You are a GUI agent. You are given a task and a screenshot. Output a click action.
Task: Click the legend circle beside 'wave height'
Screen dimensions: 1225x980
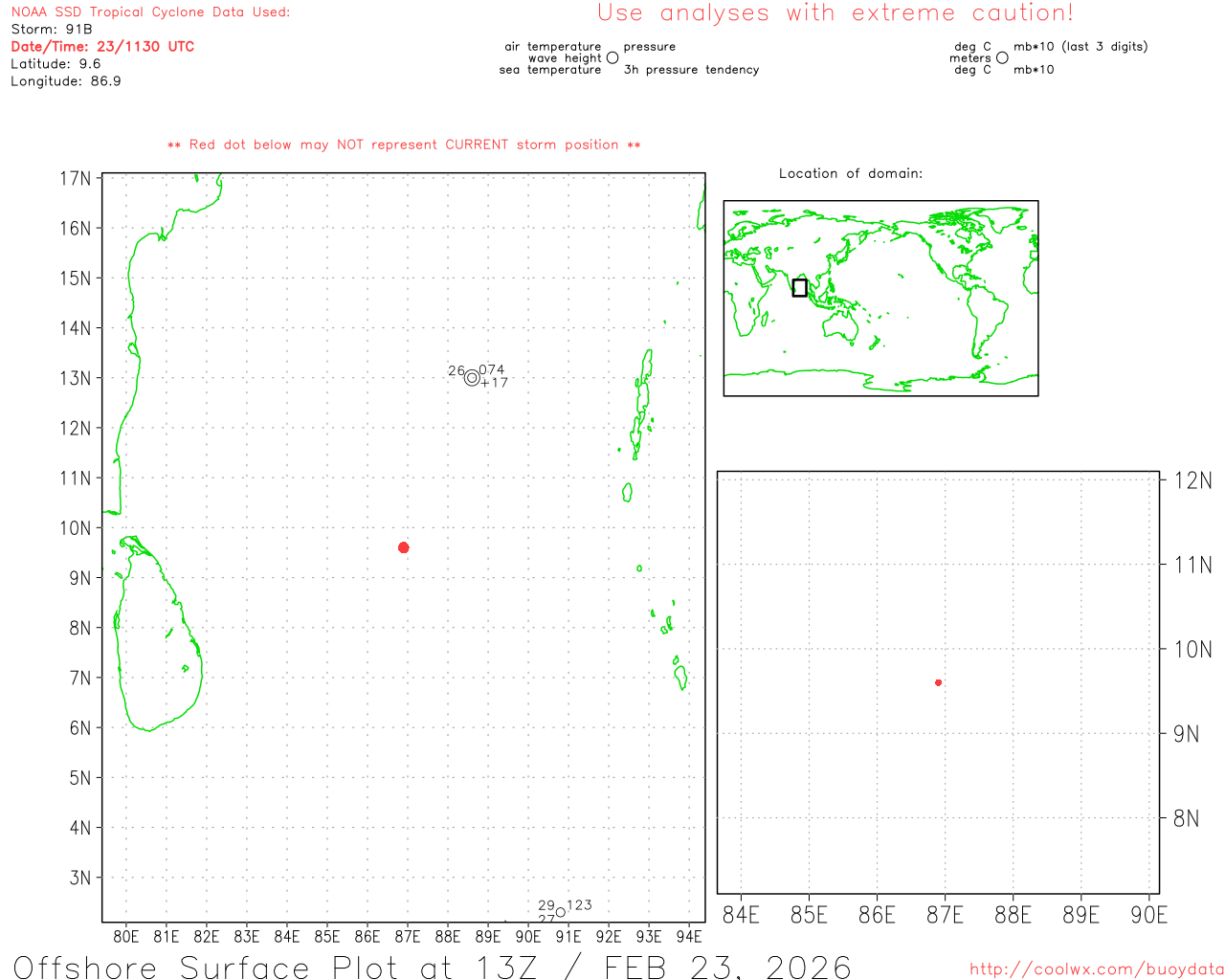click(x=612, y=58)
